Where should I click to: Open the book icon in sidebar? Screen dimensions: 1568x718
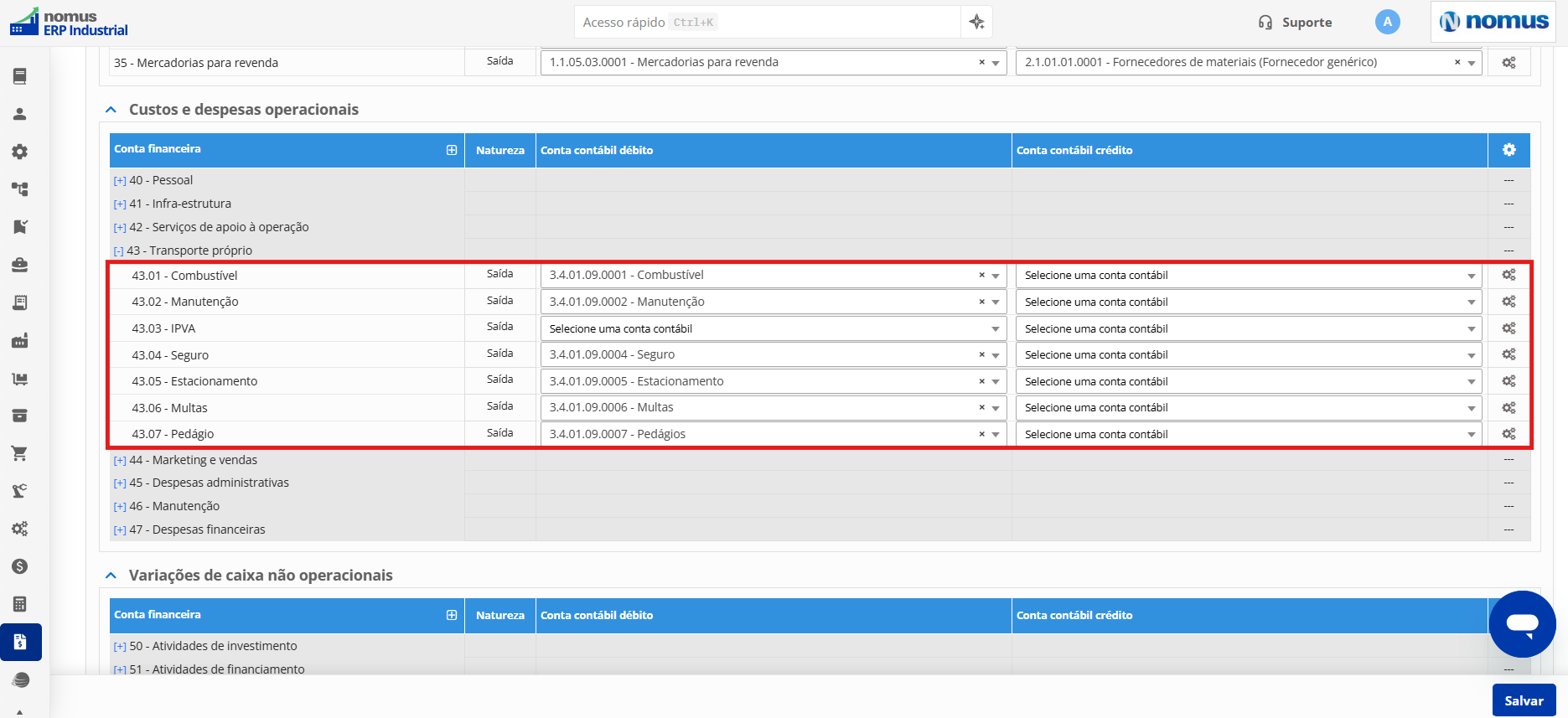click(x=20, y=76)
